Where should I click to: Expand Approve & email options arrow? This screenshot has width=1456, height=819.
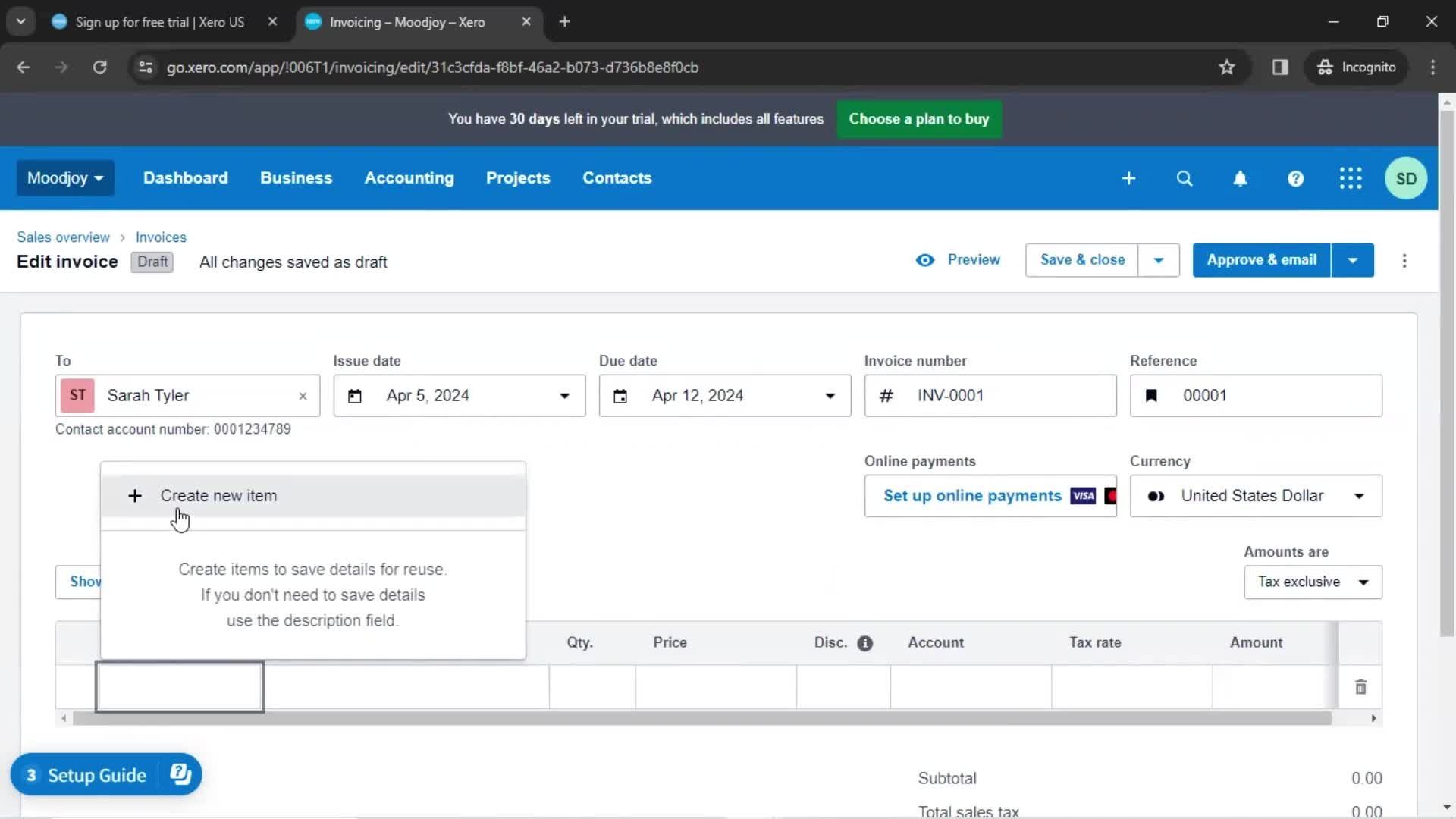(x=1353, y=260)
